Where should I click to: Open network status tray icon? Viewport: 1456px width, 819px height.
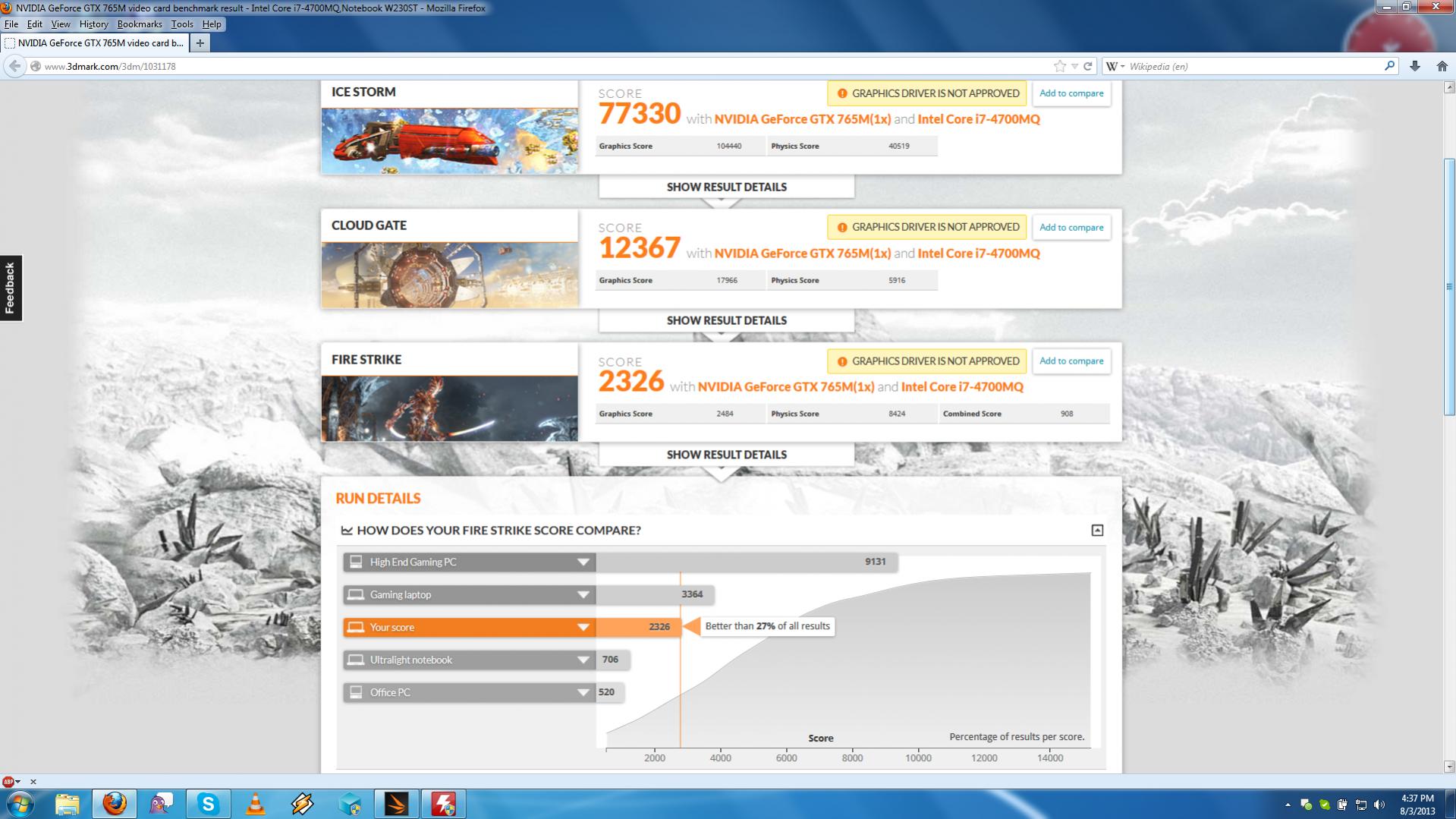(1361, 805)
